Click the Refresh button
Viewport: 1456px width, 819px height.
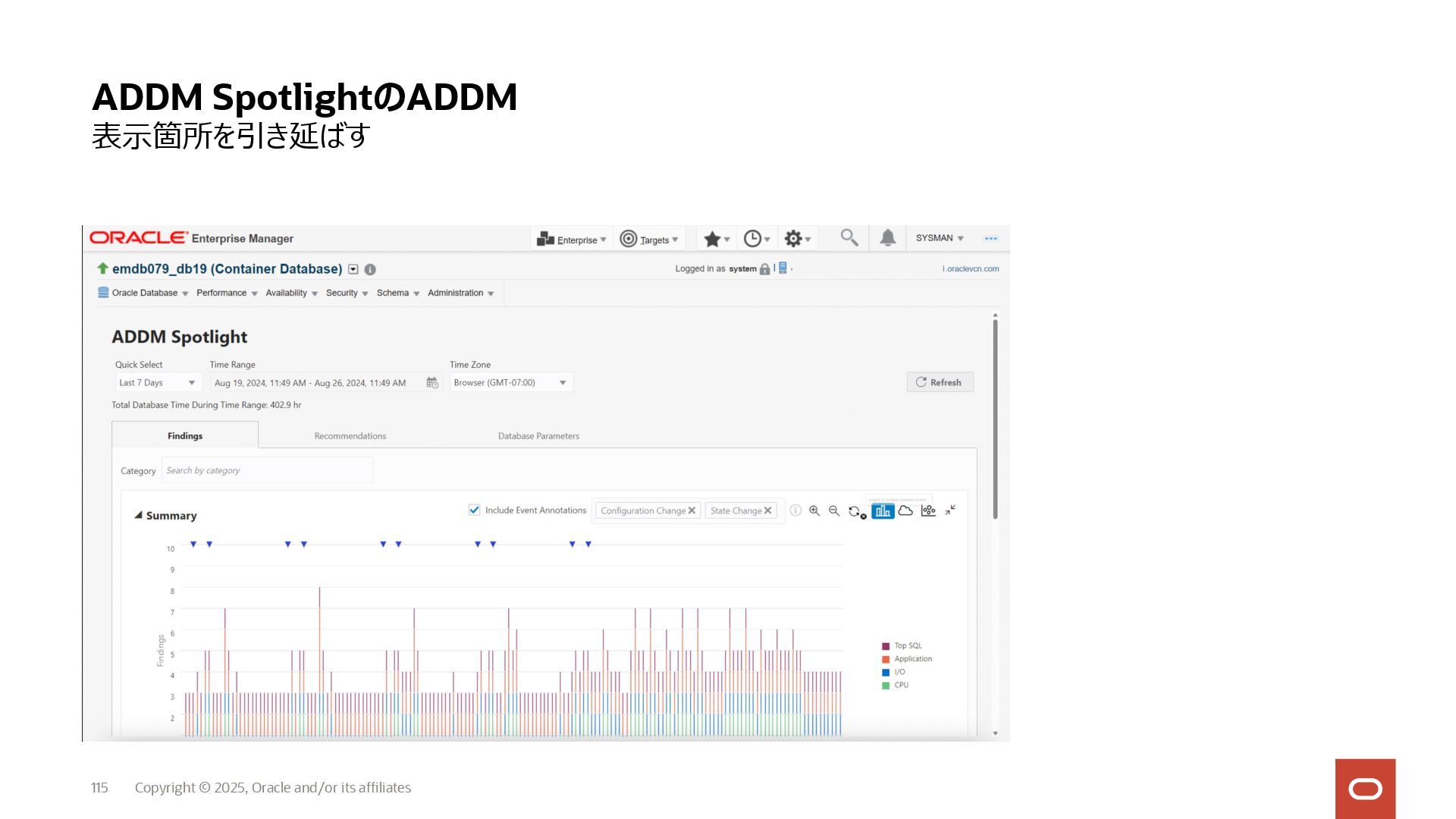pyautogui.click(x=940, y=382)
